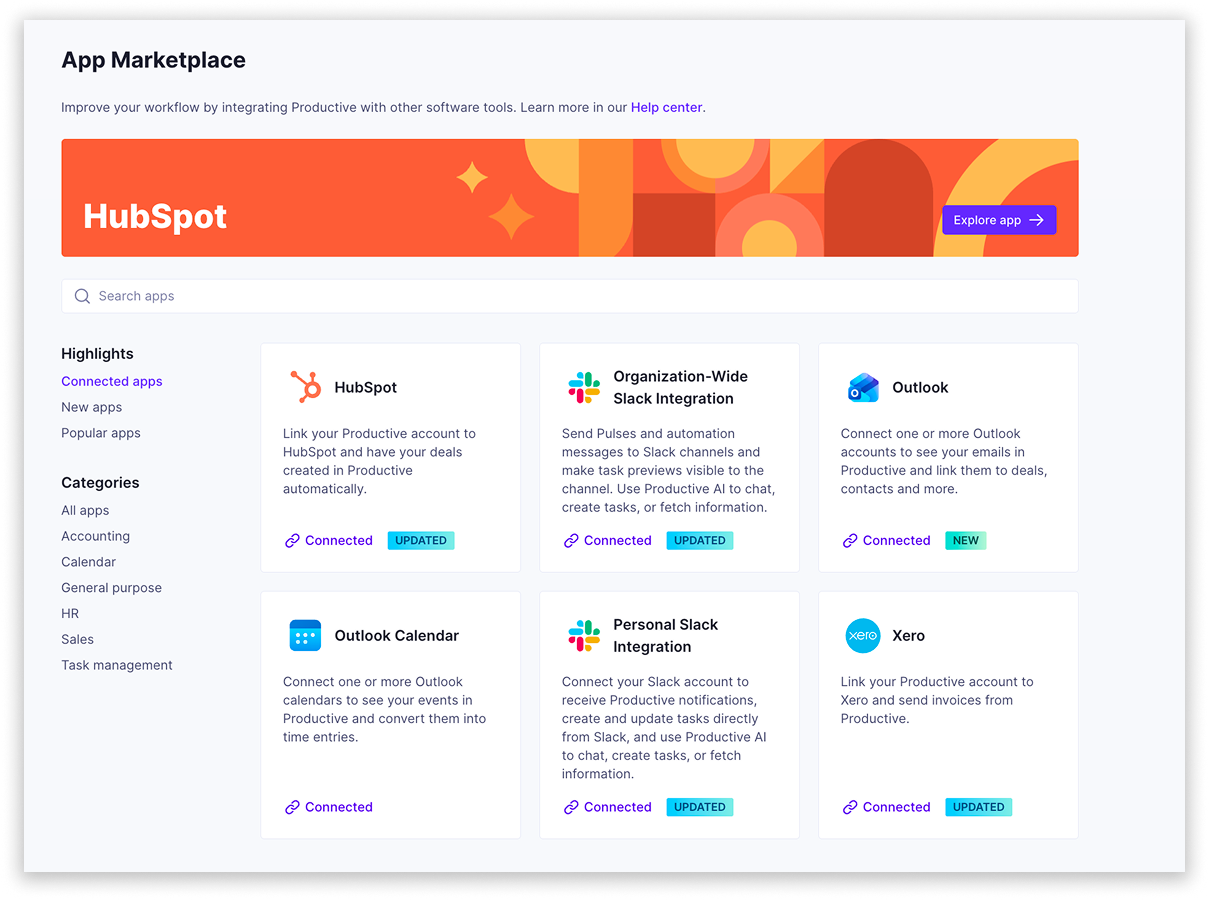Select New apps in Highlights

pos(91,407)
